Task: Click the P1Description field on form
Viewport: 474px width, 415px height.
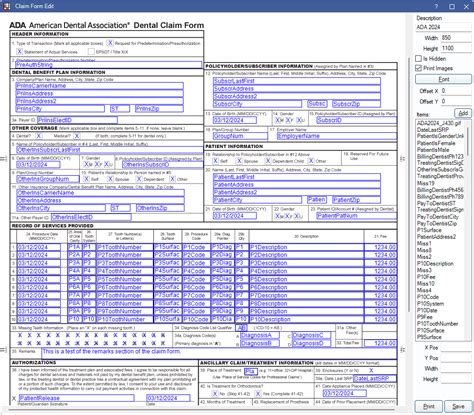Action: pyautogui.click(x=306, y=247)
